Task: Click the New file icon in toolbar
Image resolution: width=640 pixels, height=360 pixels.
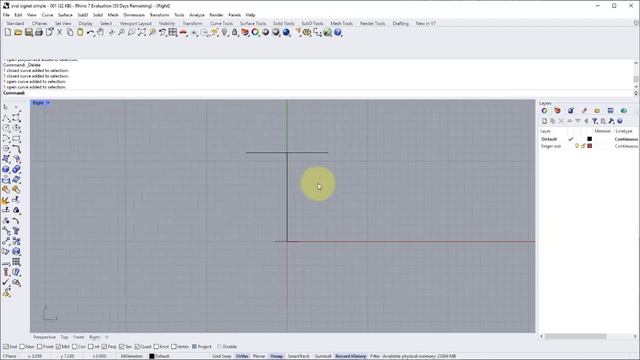Action: 8,32
